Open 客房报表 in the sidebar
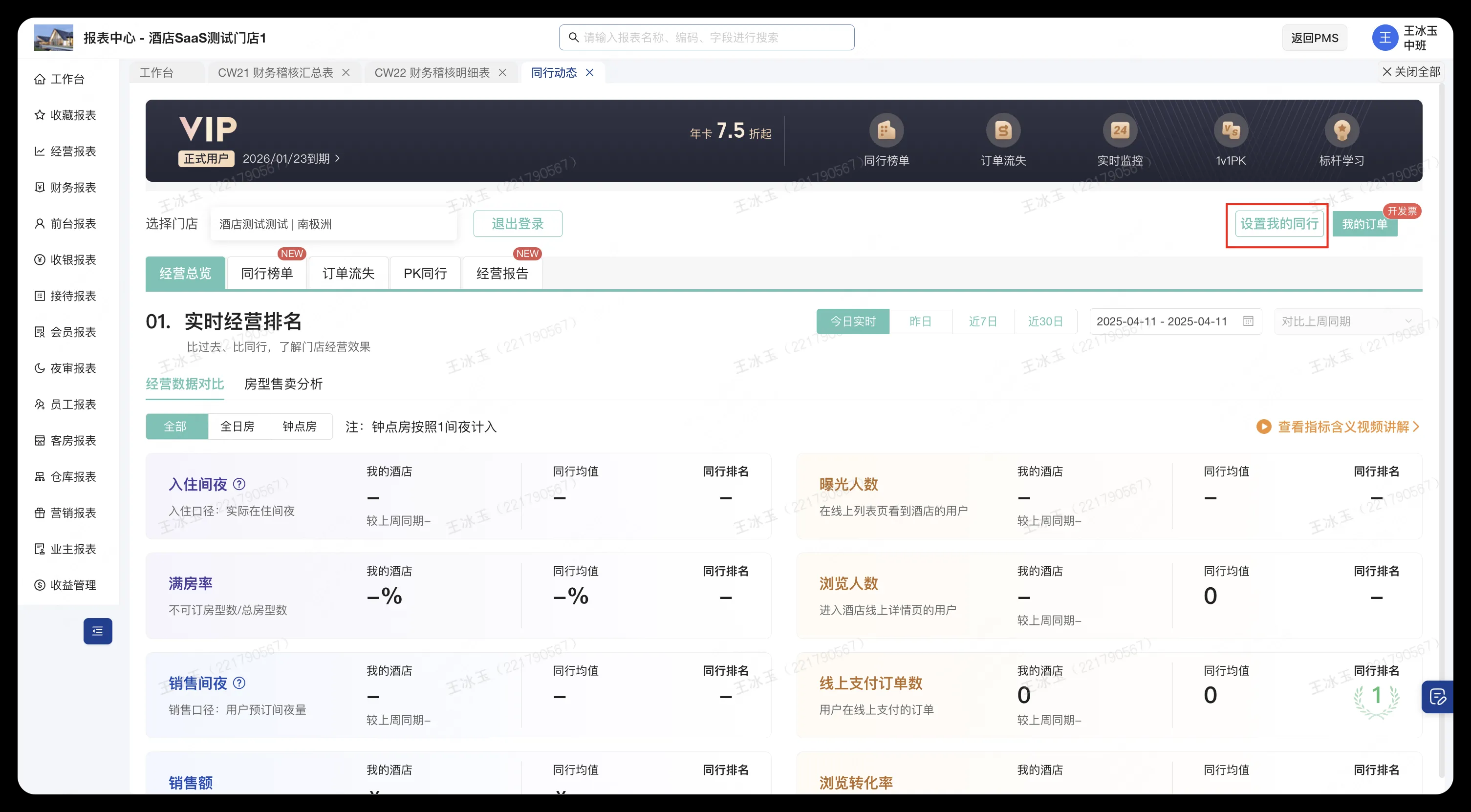The width and height of the screenshot is (1471, 812). 65,440
